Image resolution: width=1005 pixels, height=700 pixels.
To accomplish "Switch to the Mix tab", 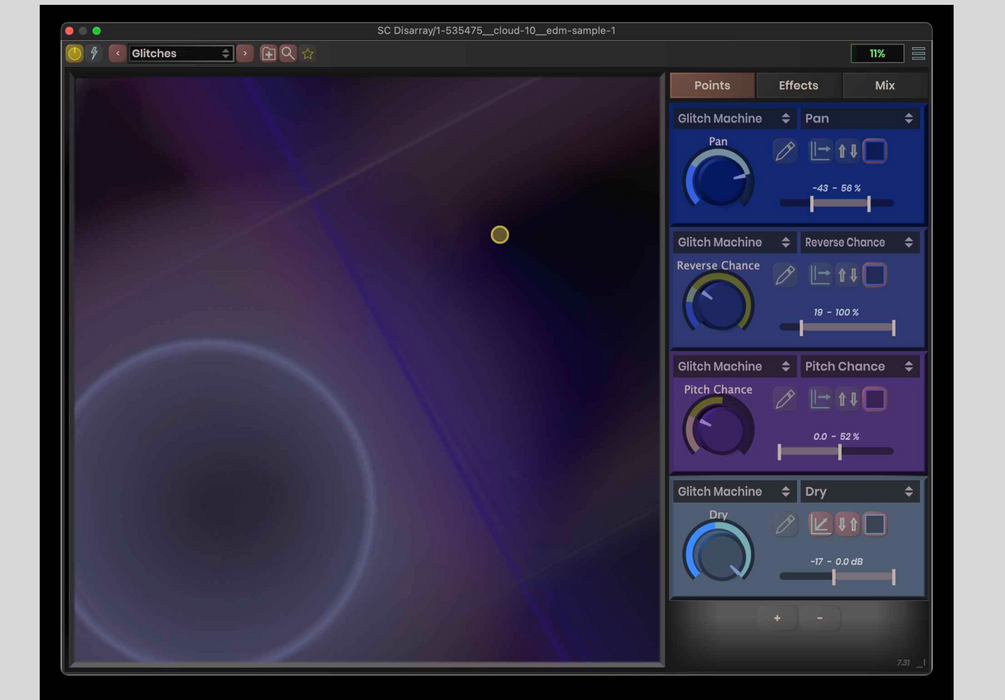I will pyautogui.click(x=885, y=85).
